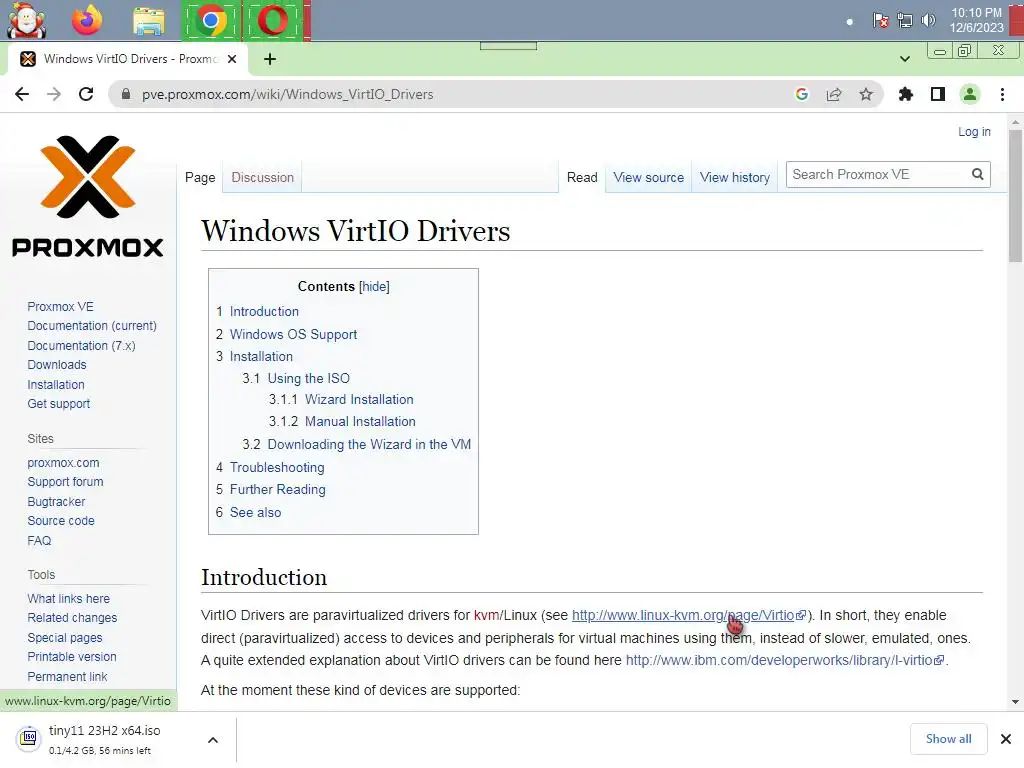Click the Windows VirtIO Drivers browser tab
The width and height of the screenshot is (1024, 768).
click(129, 59)
